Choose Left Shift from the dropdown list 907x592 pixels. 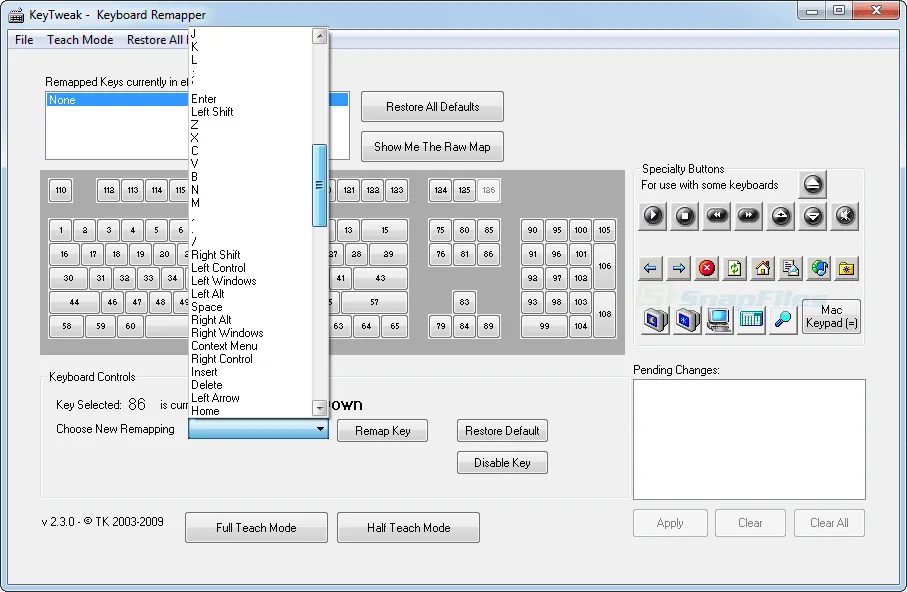pyautogui.click(x=251, y=112)
